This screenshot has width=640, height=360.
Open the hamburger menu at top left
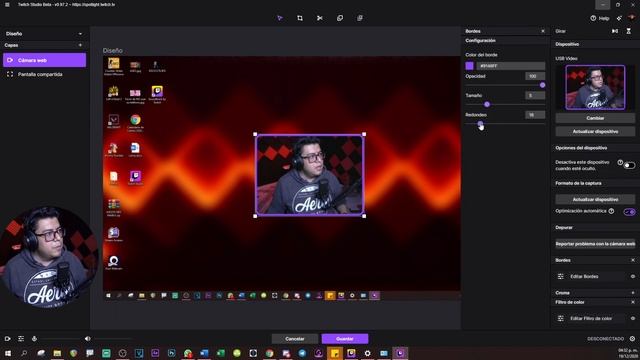coord(7,4)
